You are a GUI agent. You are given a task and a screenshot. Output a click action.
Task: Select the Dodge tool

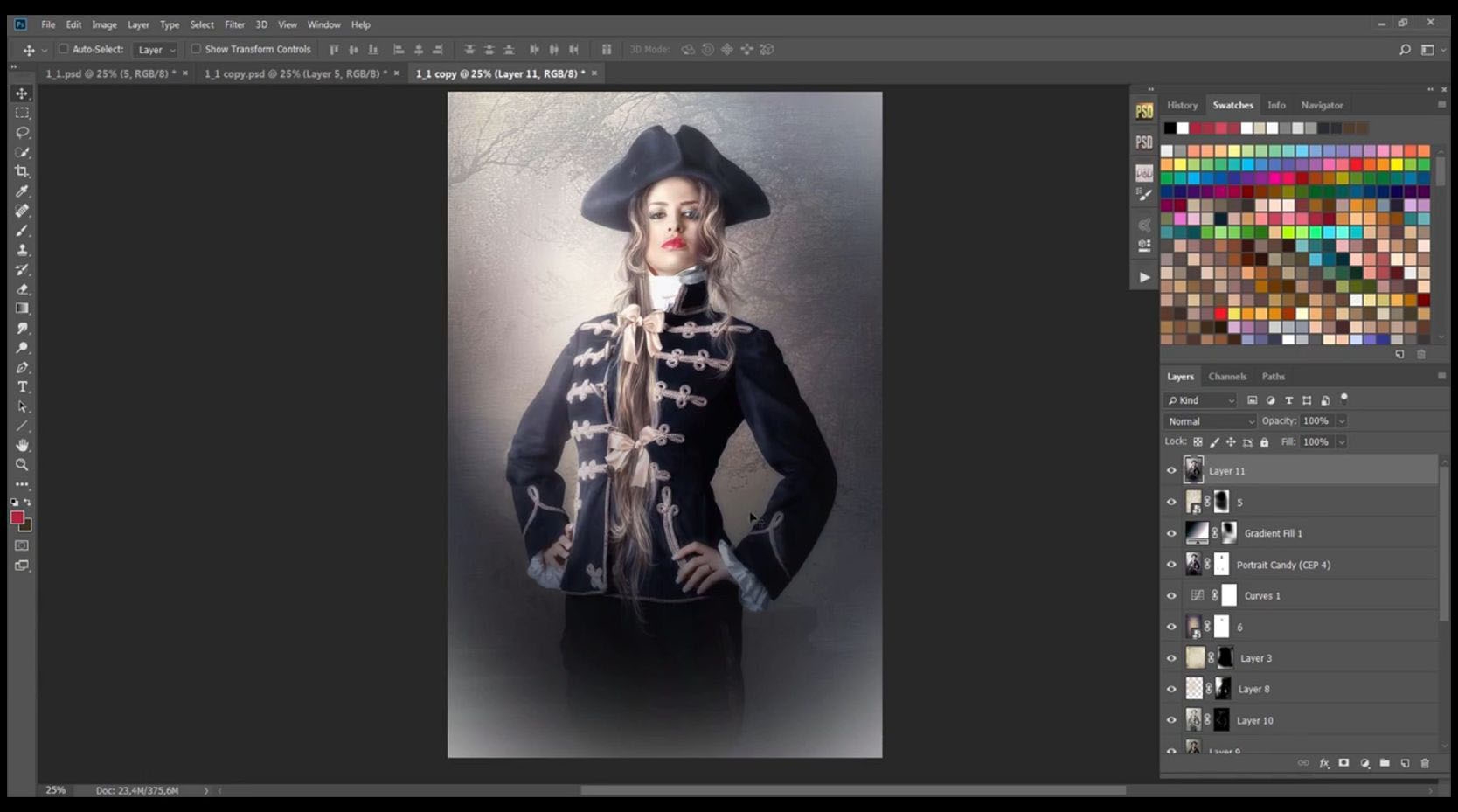22,348
